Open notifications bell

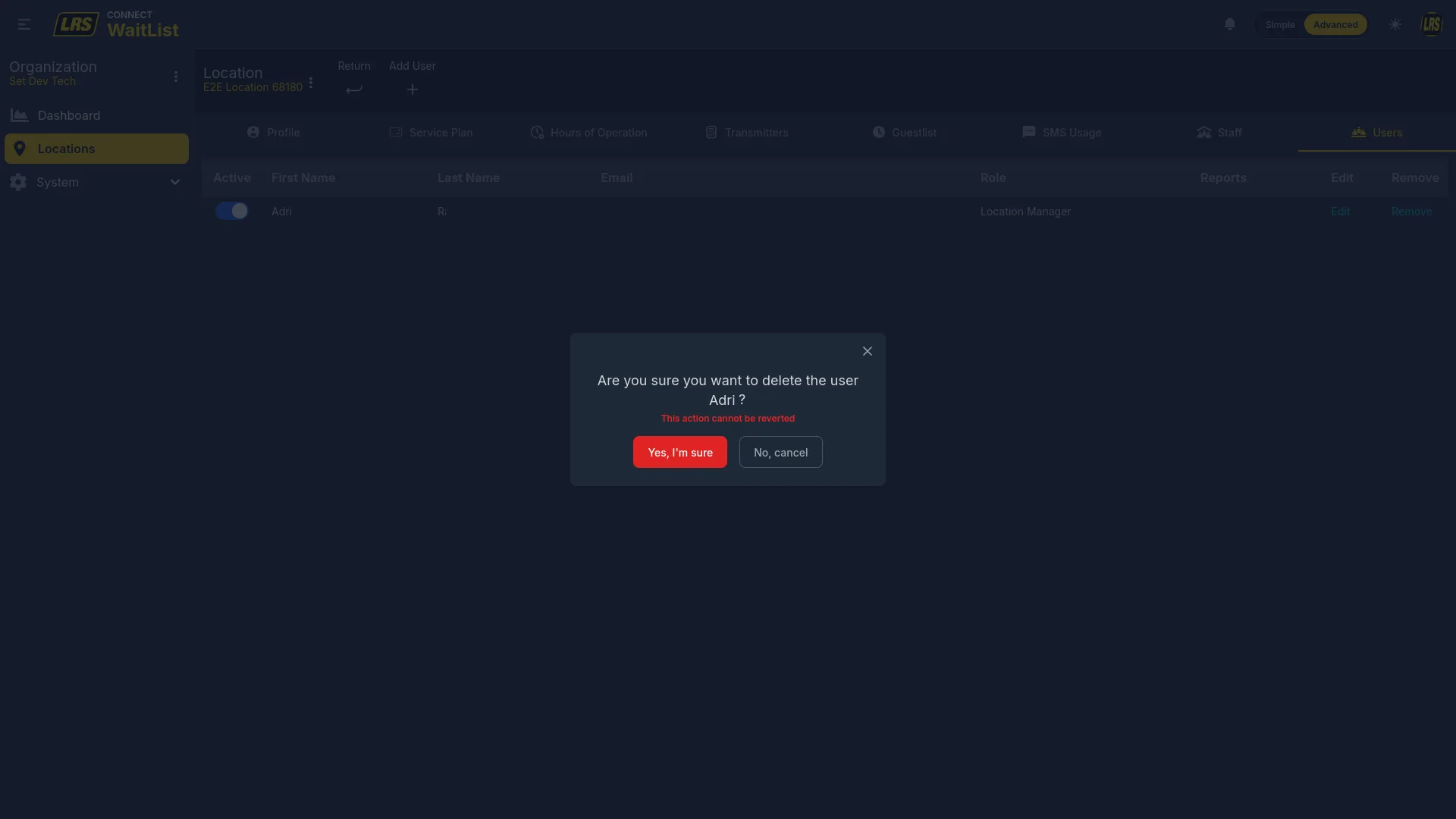[x=1230, y=24]
